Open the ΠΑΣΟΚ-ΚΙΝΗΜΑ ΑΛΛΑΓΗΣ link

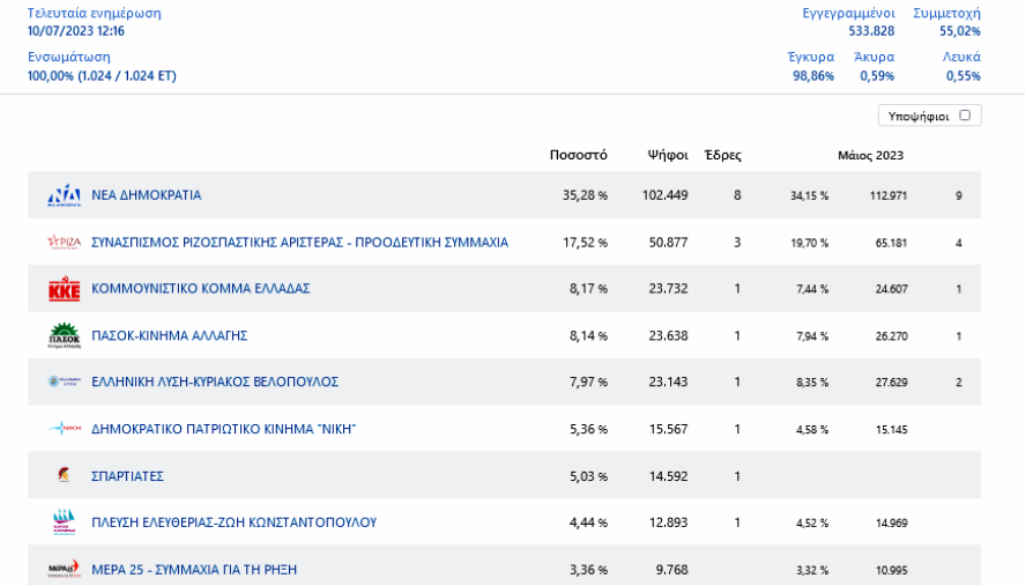(169, 336)
